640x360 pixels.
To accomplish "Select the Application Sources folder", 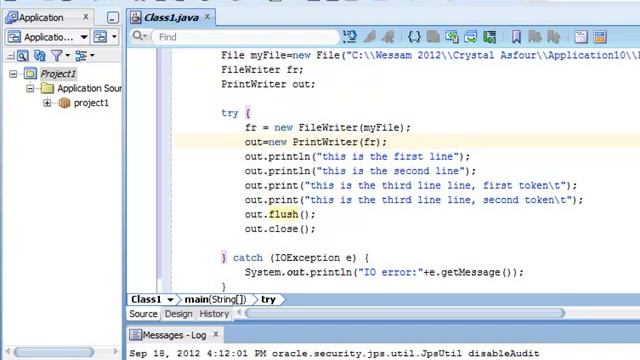I will pos(89,89).
